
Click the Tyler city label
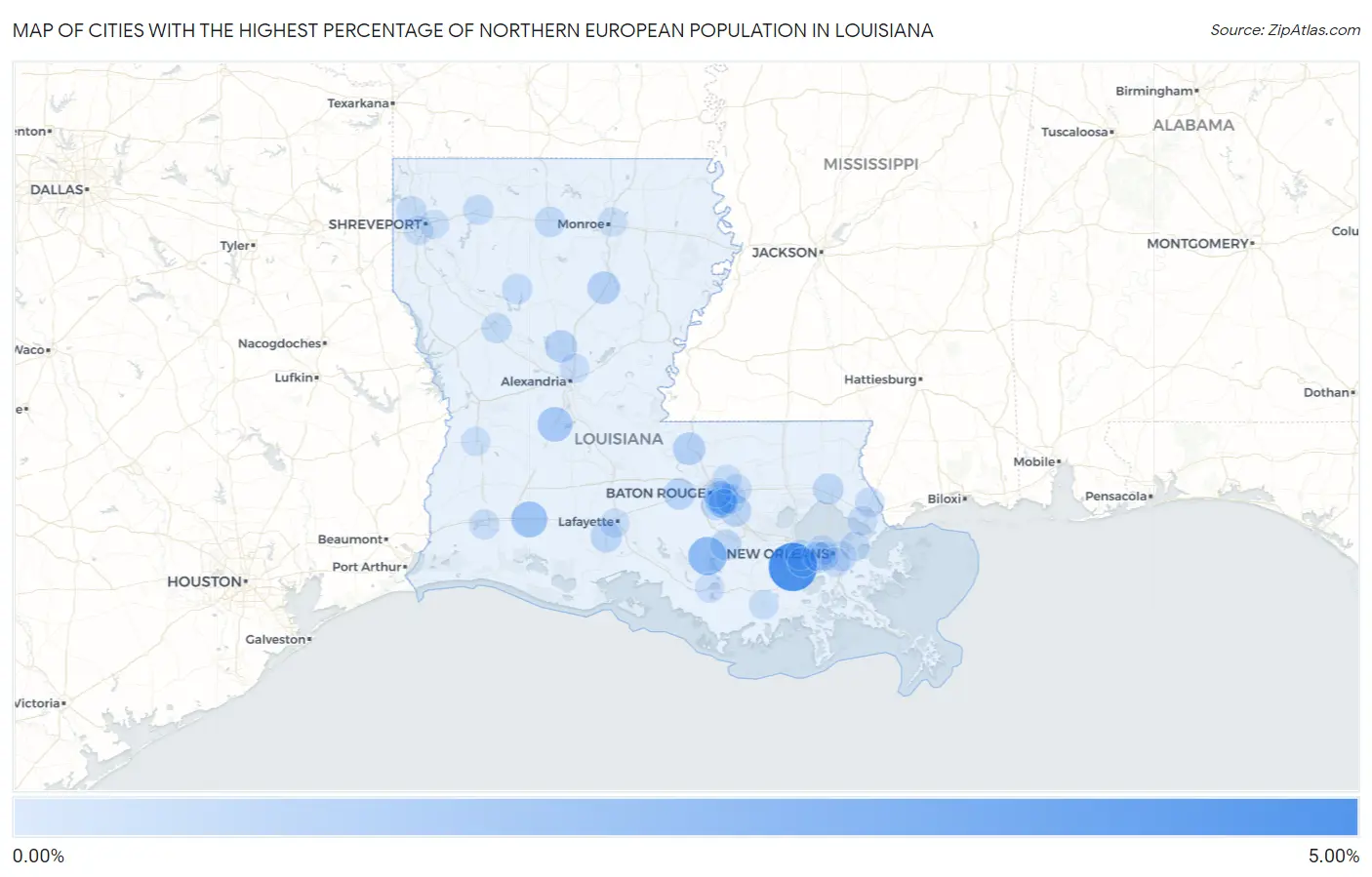tap(234, 246)
